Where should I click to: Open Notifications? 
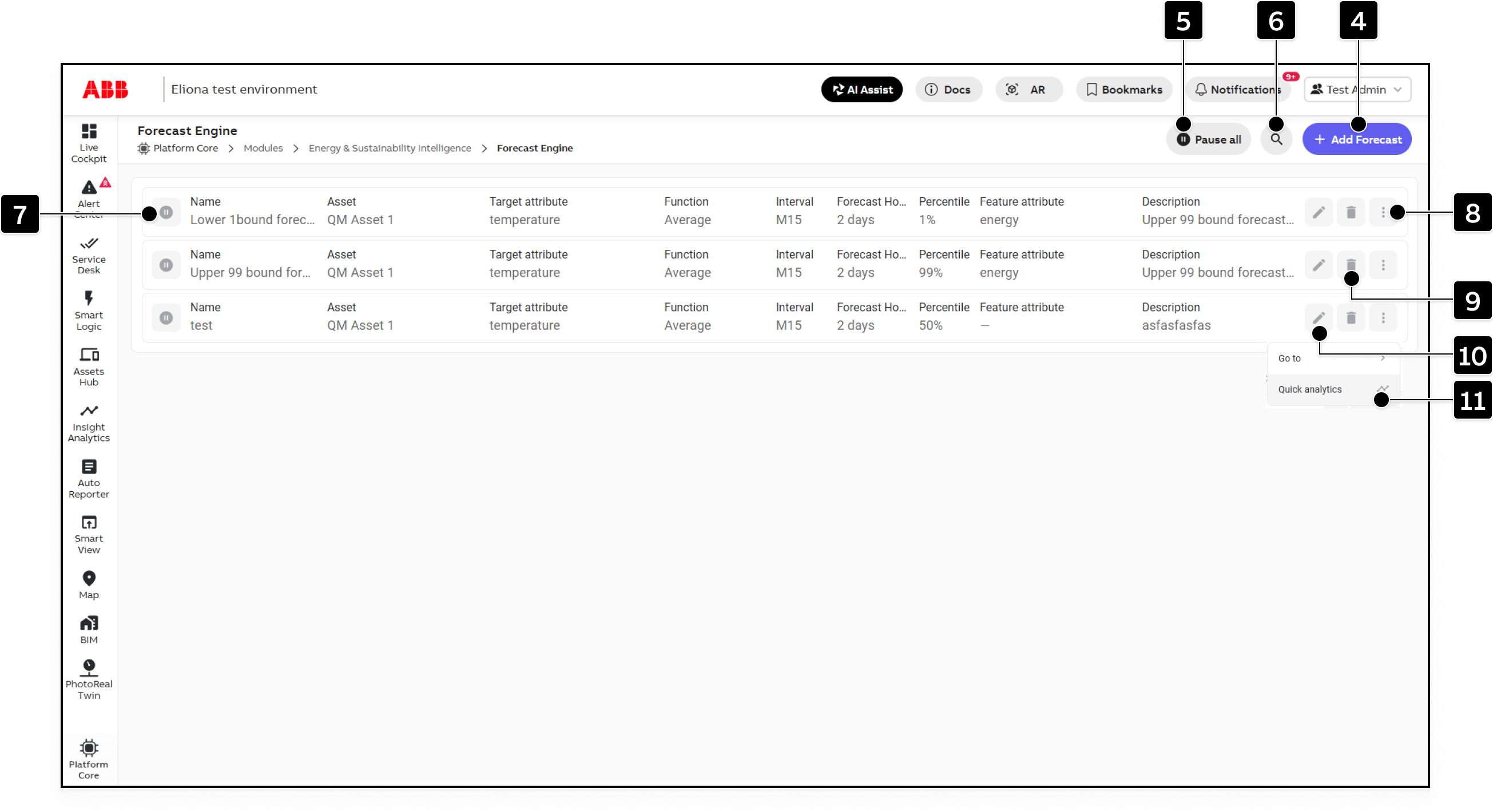[x=1238, y=89]
